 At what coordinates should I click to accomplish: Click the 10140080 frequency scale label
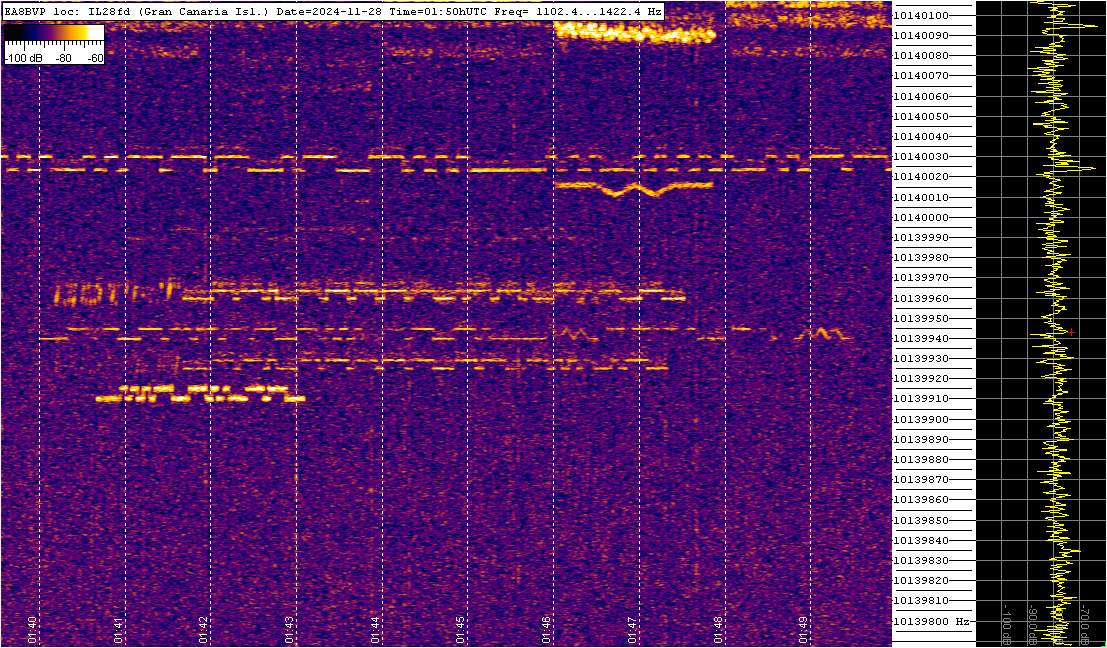click(921, 56)
